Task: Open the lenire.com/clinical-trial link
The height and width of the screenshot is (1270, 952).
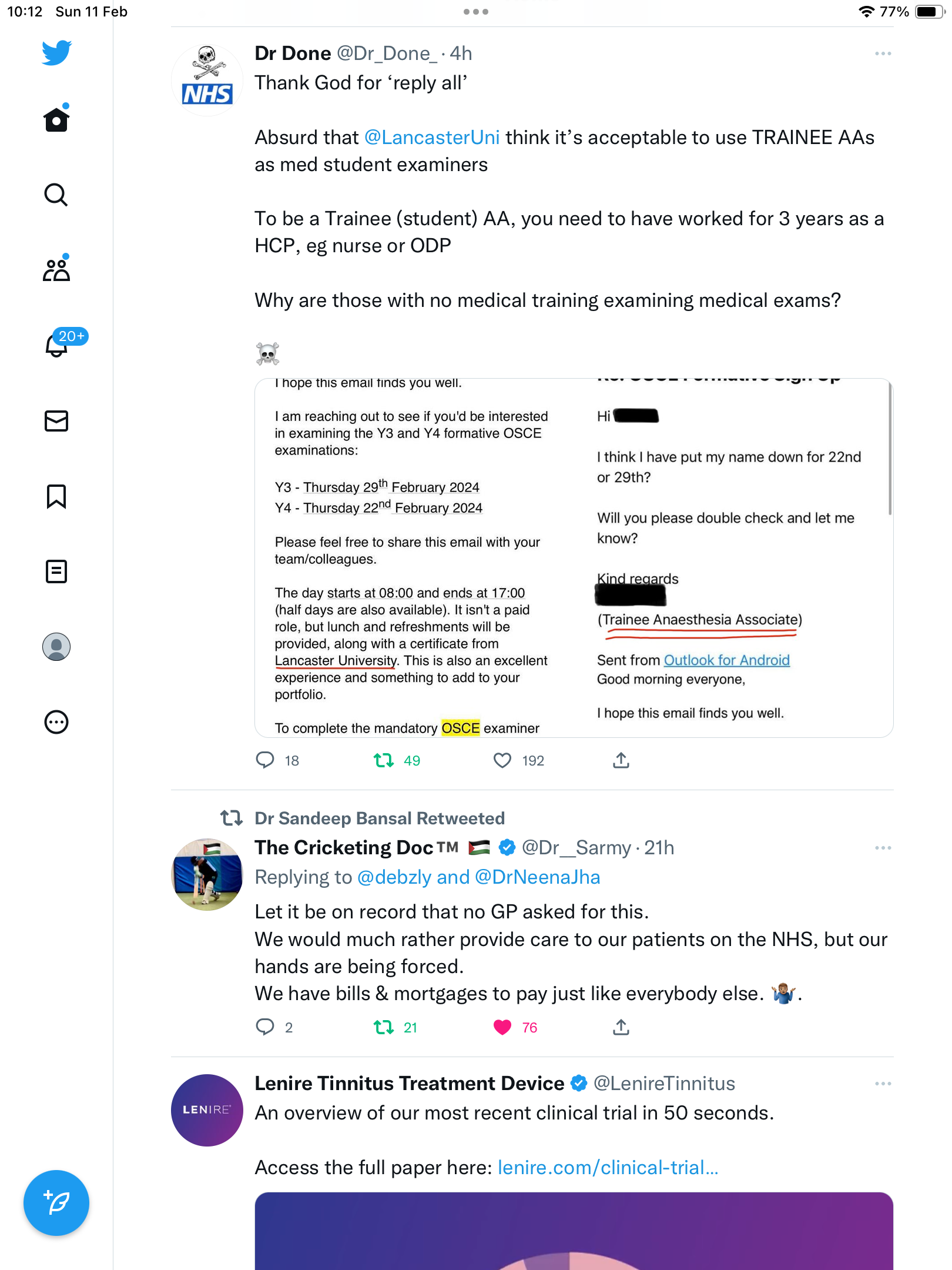Action: (x=608, y=1168)
